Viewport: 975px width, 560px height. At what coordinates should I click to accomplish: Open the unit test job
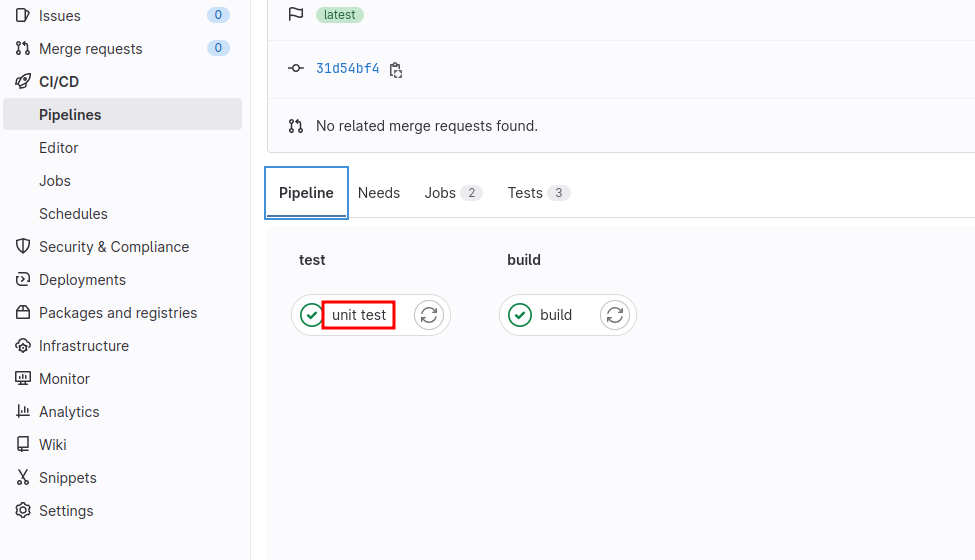pos(359,315)
